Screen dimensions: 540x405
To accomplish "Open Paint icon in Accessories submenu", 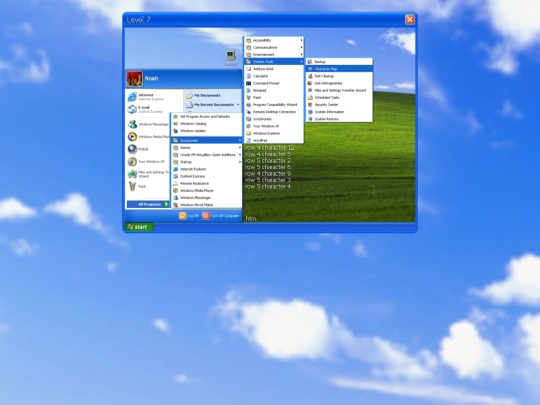I will 248,97.
